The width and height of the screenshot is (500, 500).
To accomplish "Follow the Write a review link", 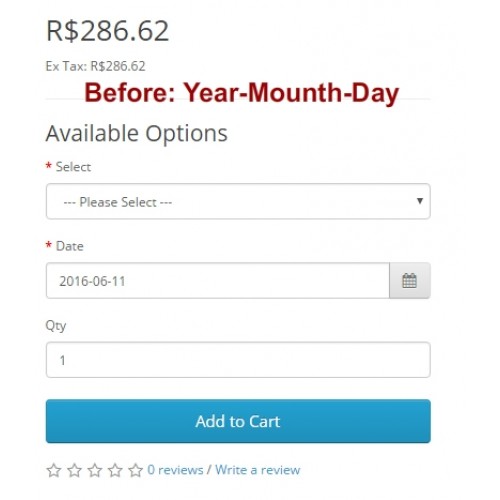I will (x=257, y=470).
